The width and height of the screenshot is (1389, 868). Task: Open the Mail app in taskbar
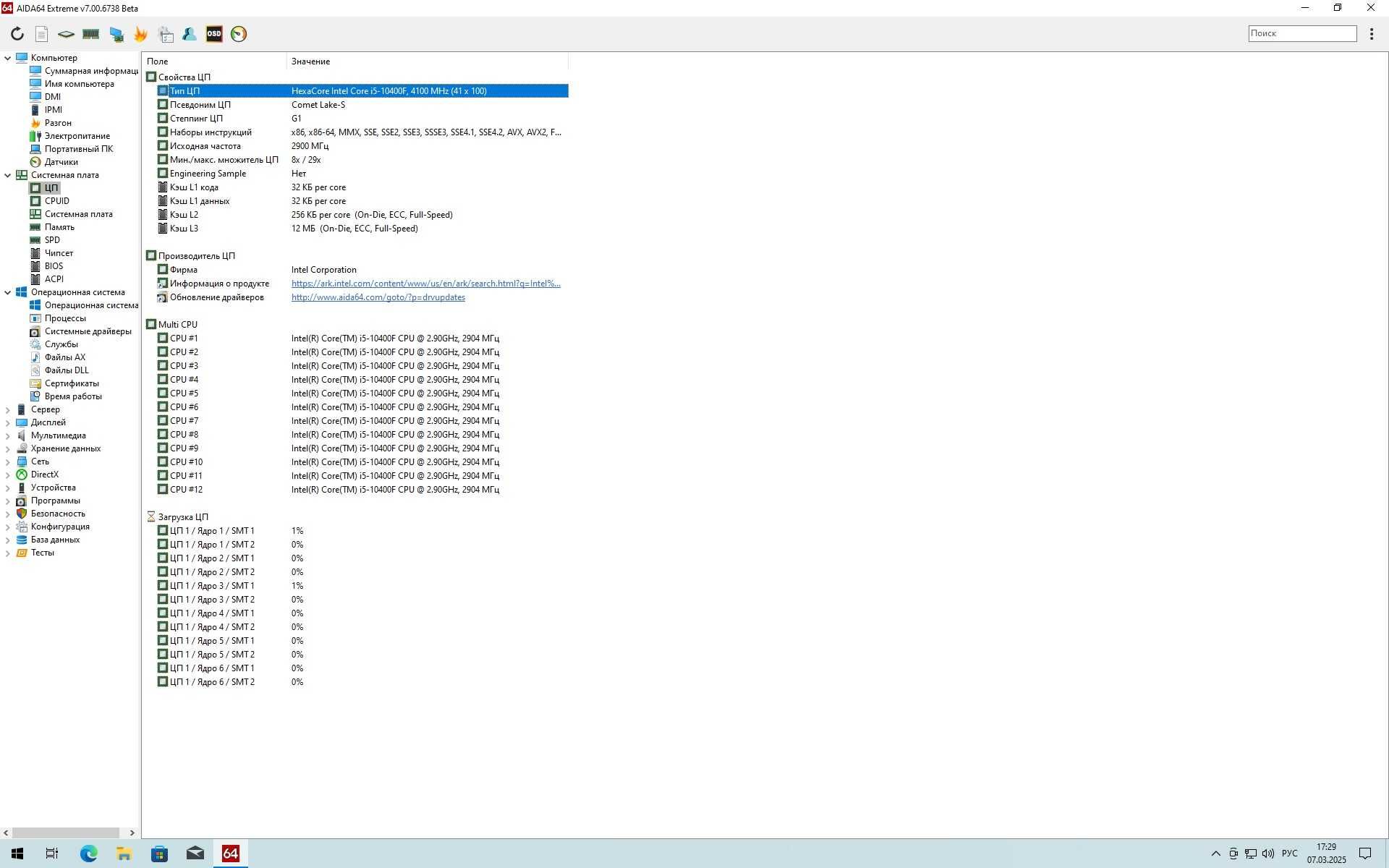(195, 854)
